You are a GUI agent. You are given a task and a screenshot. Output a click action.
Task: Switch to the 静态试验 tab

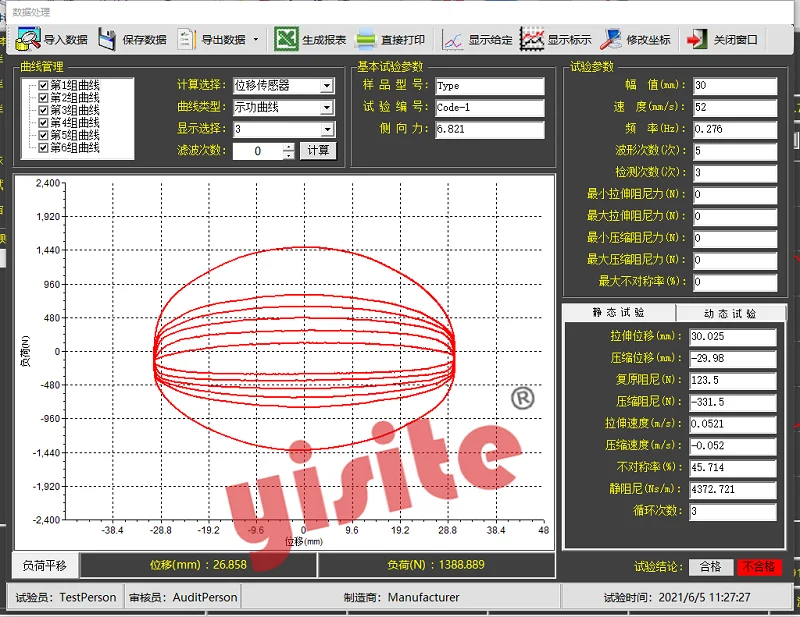click(619, 313)
